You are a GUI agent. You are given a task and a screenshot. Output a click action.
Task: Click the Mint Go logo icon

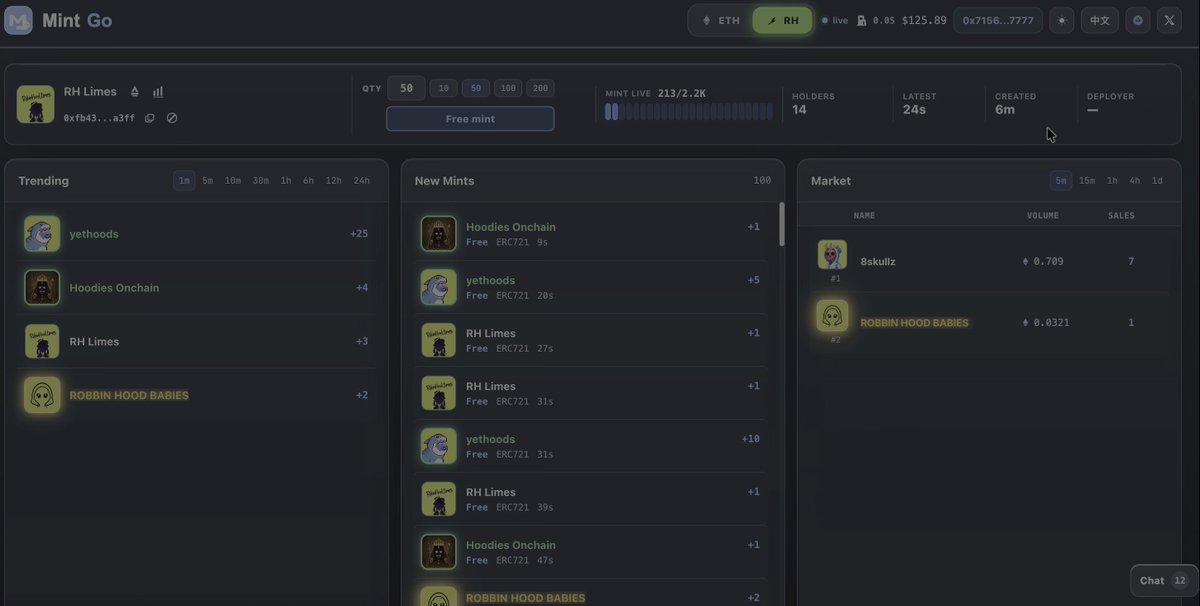[x=19, y=20]
